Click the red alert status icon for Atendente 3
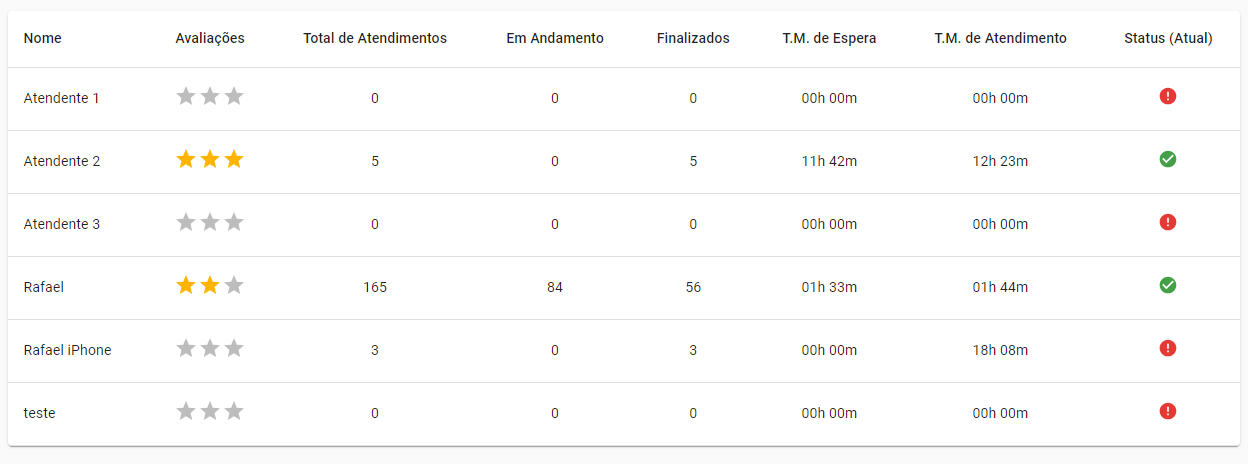 click(1167, 222)
